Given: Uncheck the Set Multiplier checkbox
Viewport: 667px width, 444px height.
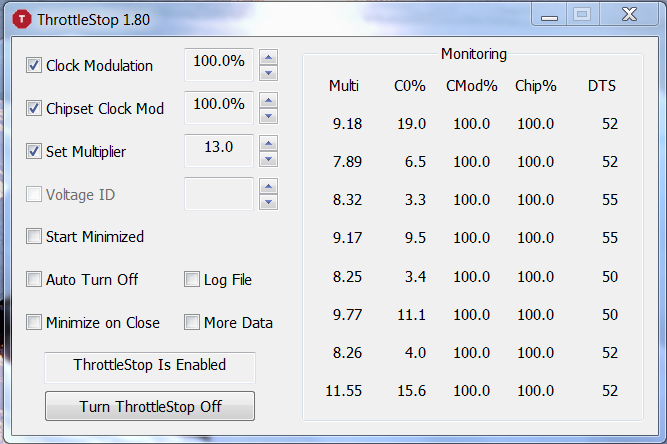Looking at the screenshot, I should pyautogui.click(x=34, y=151).
